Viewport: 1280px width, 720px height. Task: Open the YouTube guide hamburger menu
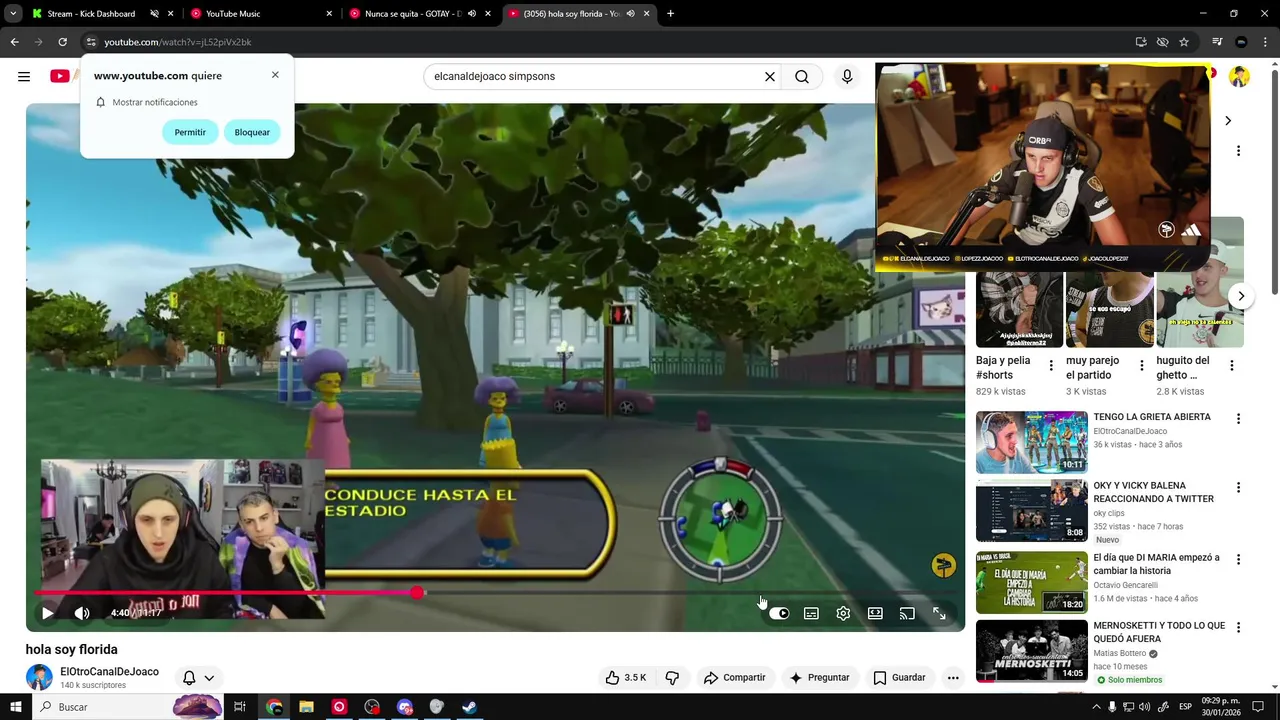click(x=24, y=76)
